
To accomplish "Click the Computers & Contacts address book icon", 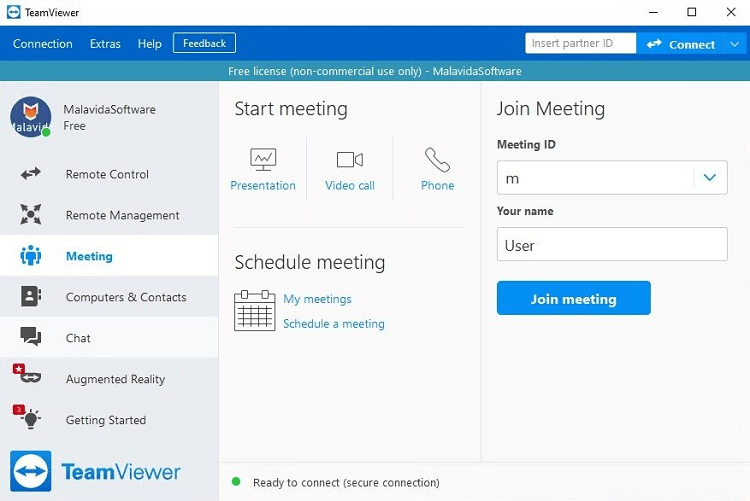I will 31,296.
